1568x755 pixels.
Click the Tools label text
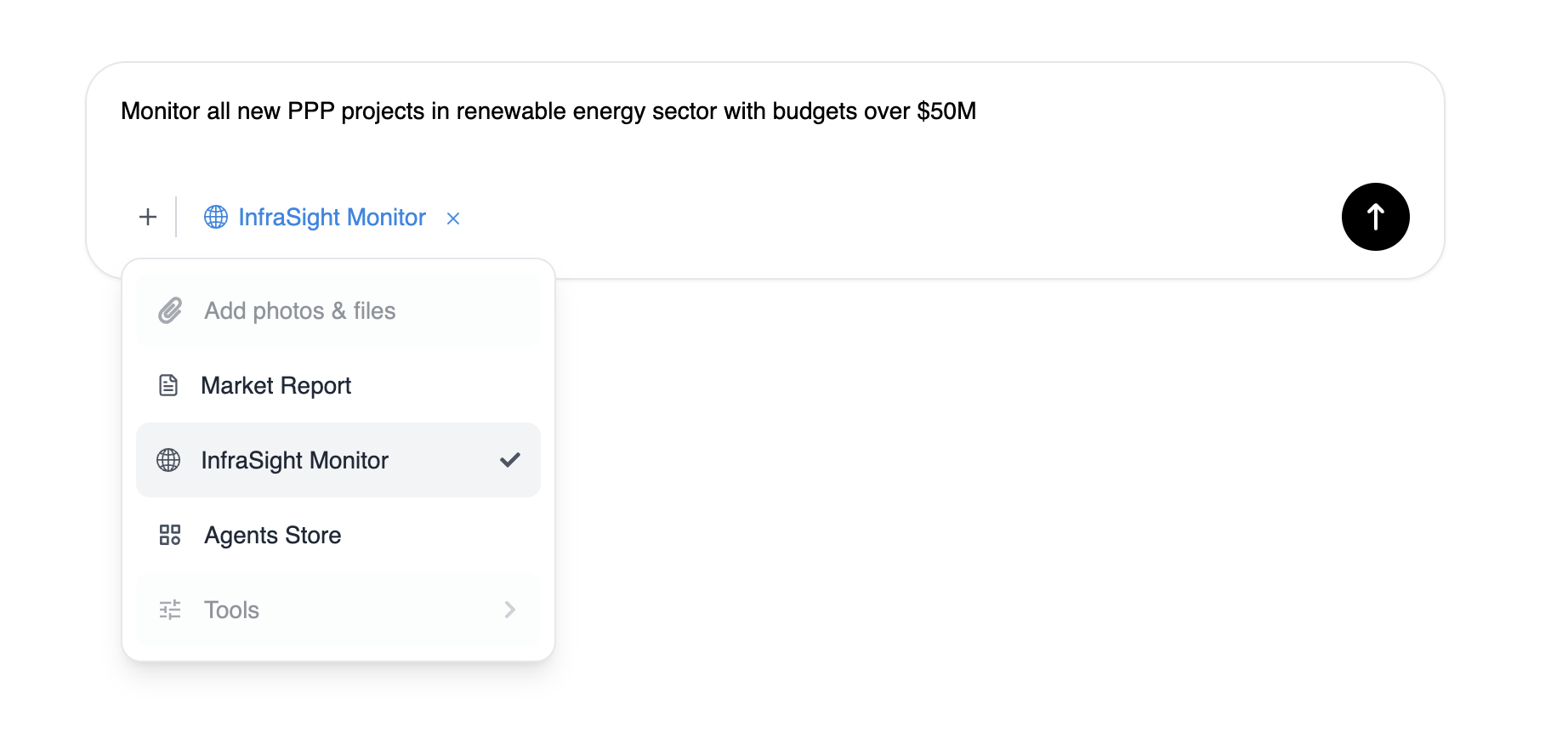[x=231, y=610]
